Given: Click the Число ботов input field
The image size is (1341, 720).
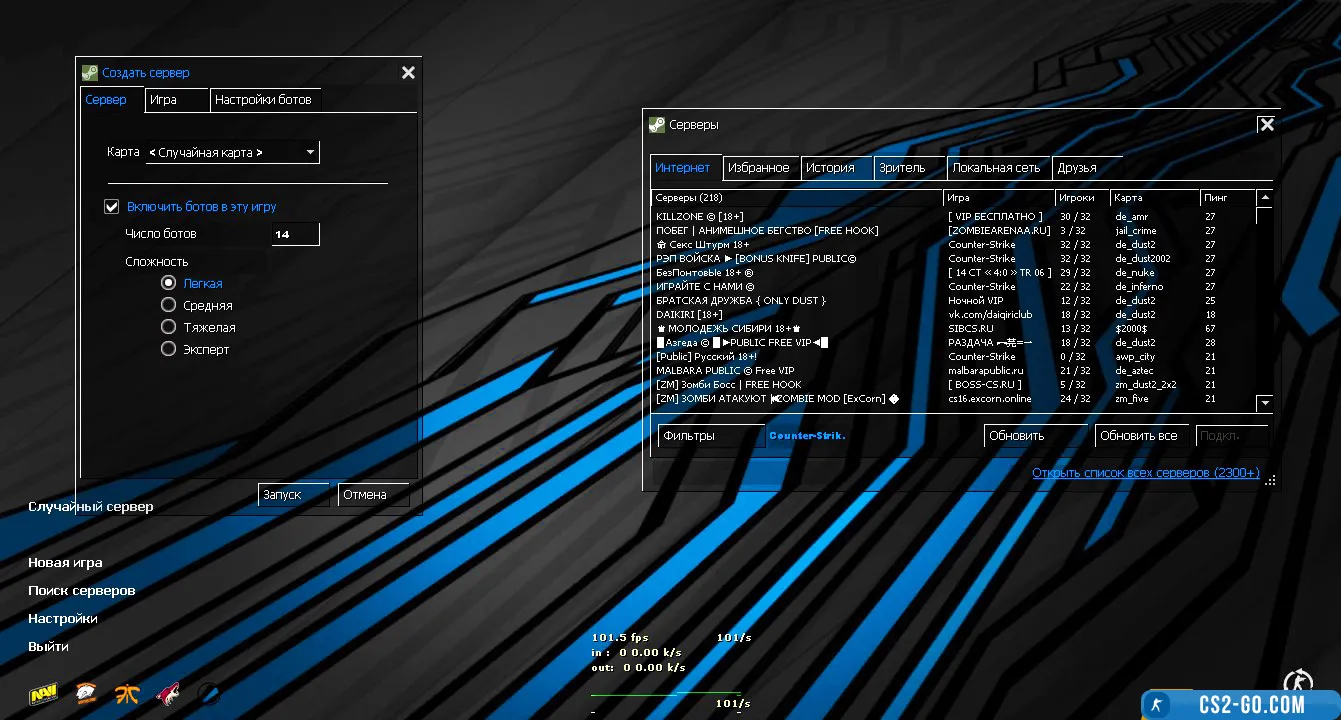Looking at the screenshot, I should (x=295, y=234).
